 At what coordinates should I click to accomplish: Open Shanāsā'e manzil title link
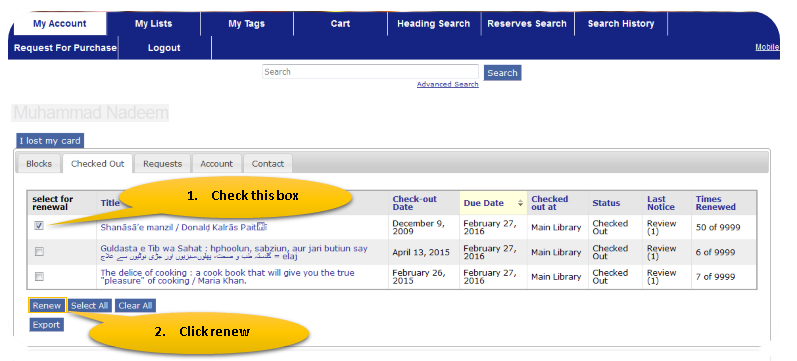point(183,227)
